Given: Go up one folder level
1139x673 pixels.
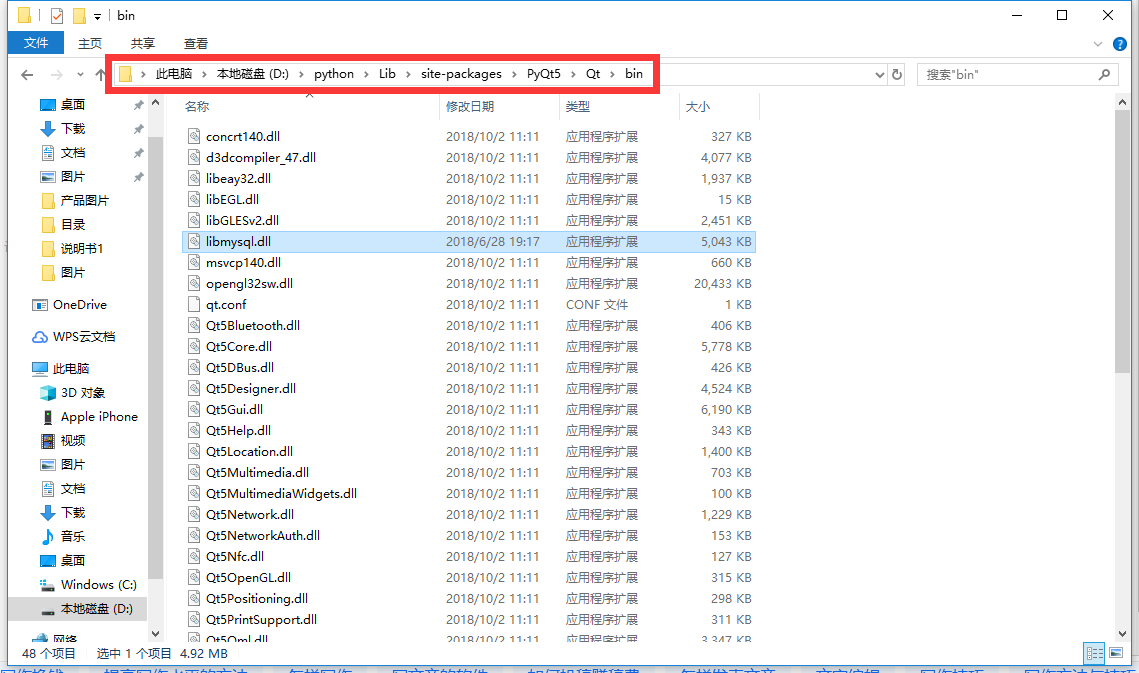Looking at the screenshot, I should [100, 74].
